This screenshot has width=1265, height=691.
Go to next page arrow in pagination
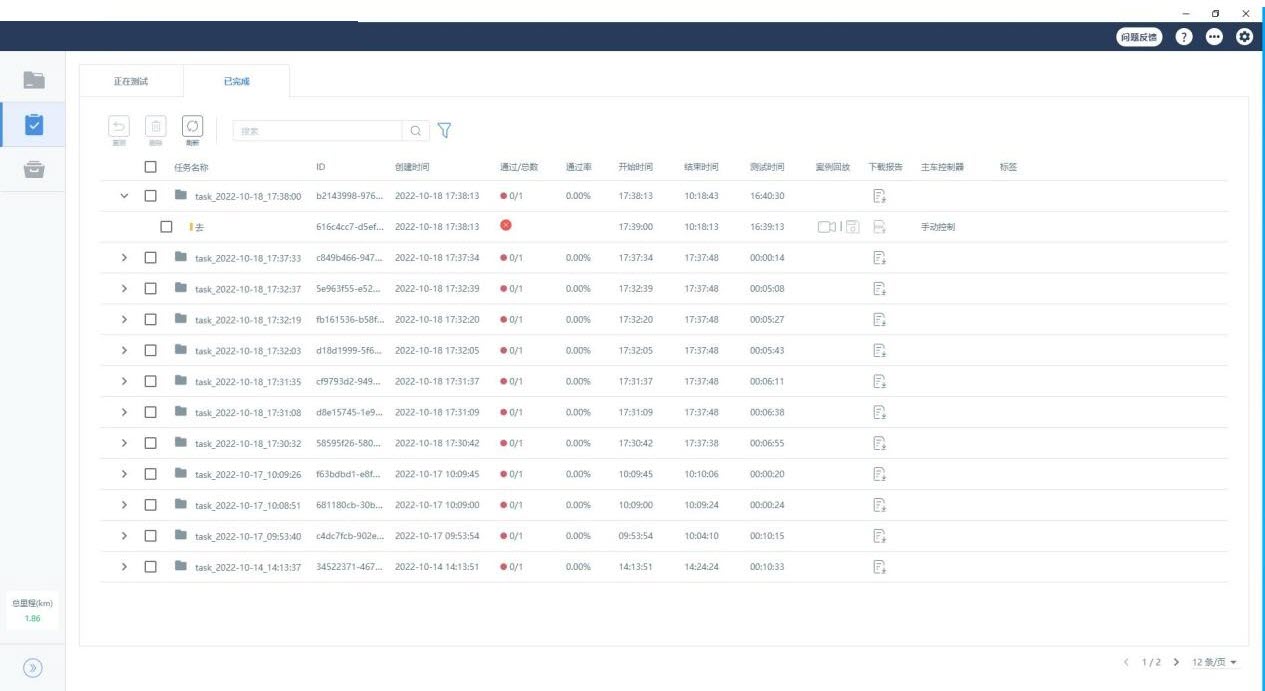pos(1175,663)
